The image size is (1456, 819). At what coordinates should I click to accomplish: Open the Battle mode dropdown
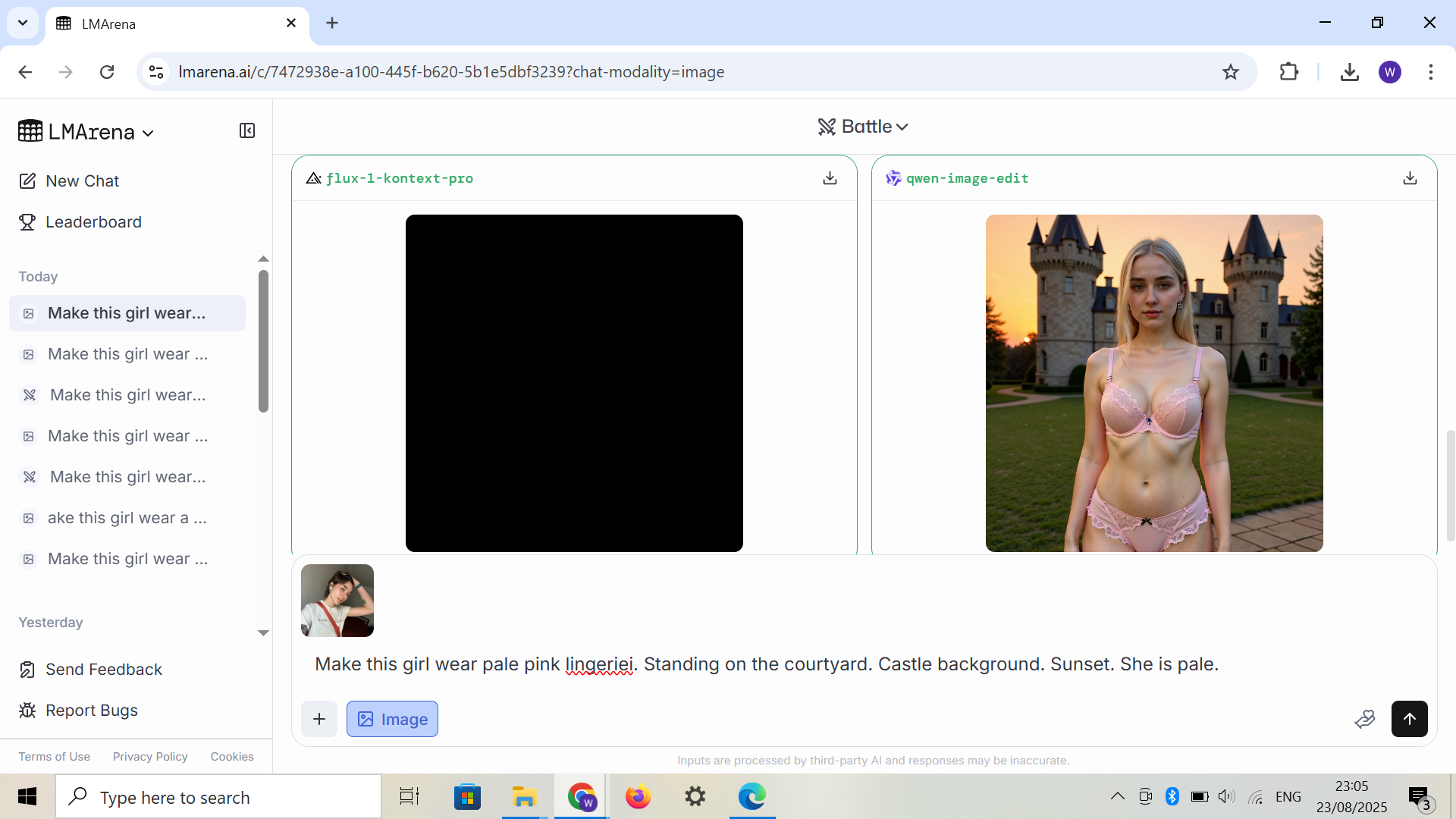(x=863, y=127)
